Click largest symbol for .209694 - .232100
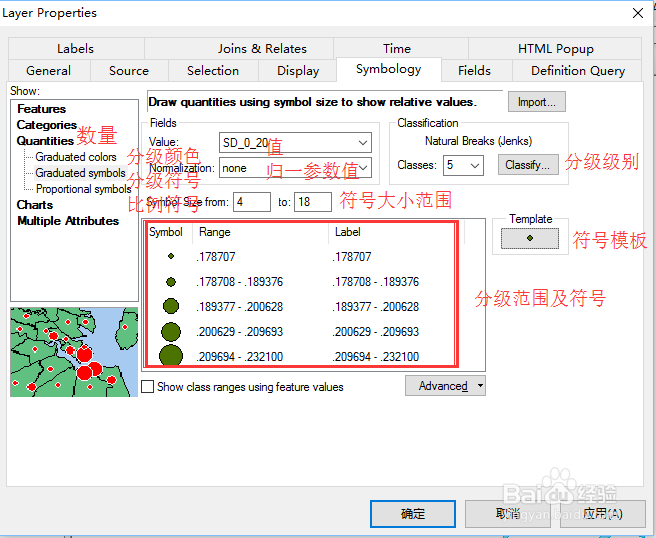The height and width of the screenshot is (538, 656). point(171,356)
